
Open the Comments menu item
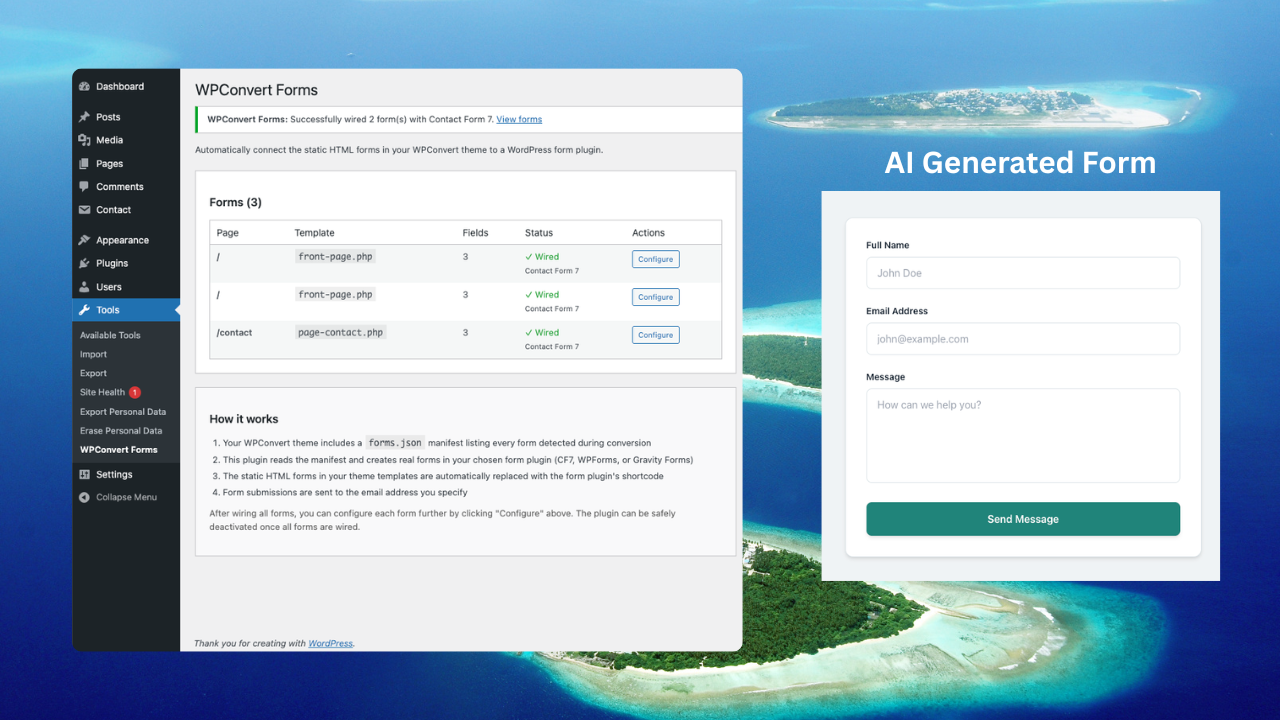126,187
